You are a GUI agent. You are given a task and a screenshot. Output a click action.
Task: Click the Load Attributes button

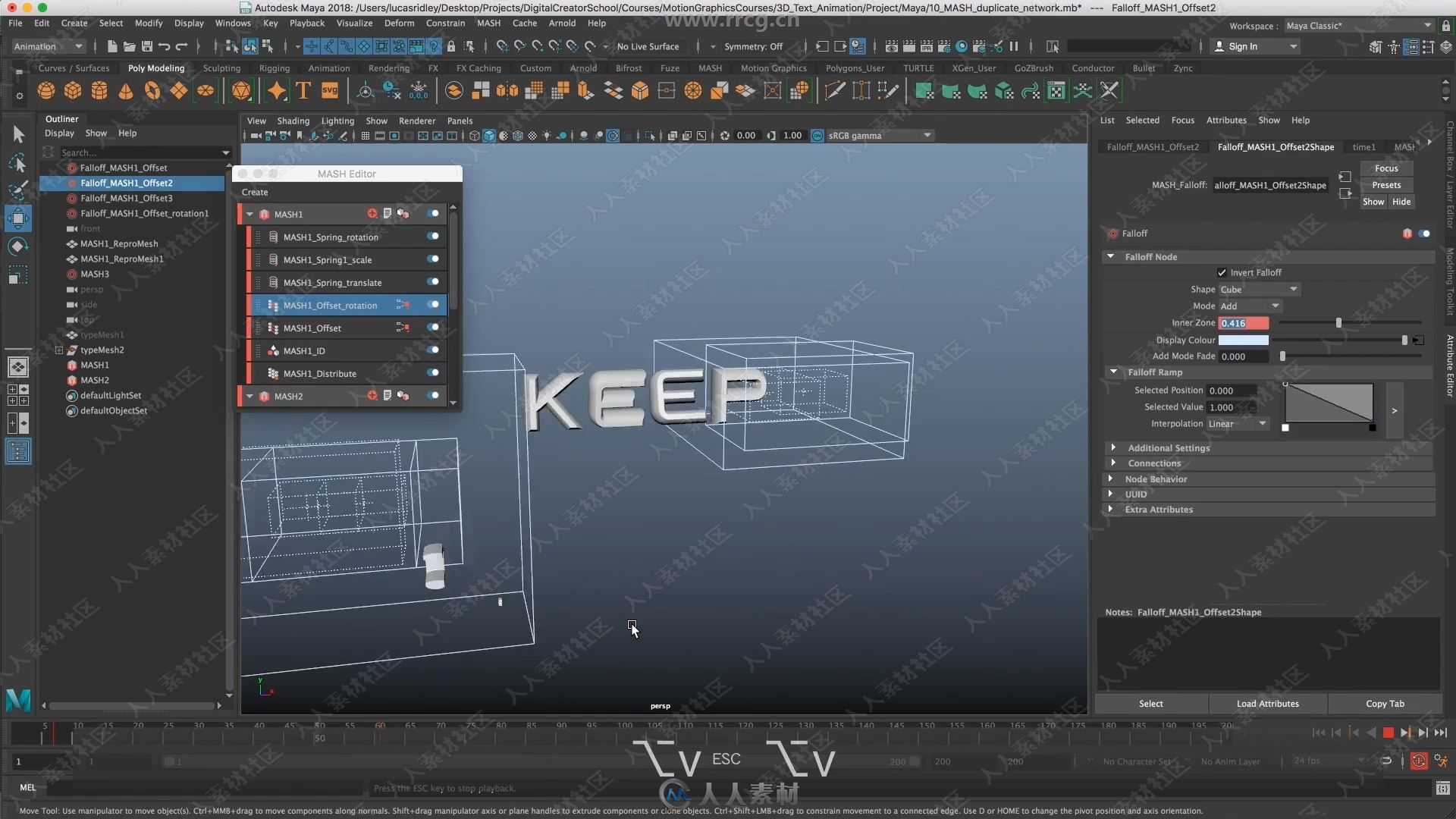point(1268,703)
